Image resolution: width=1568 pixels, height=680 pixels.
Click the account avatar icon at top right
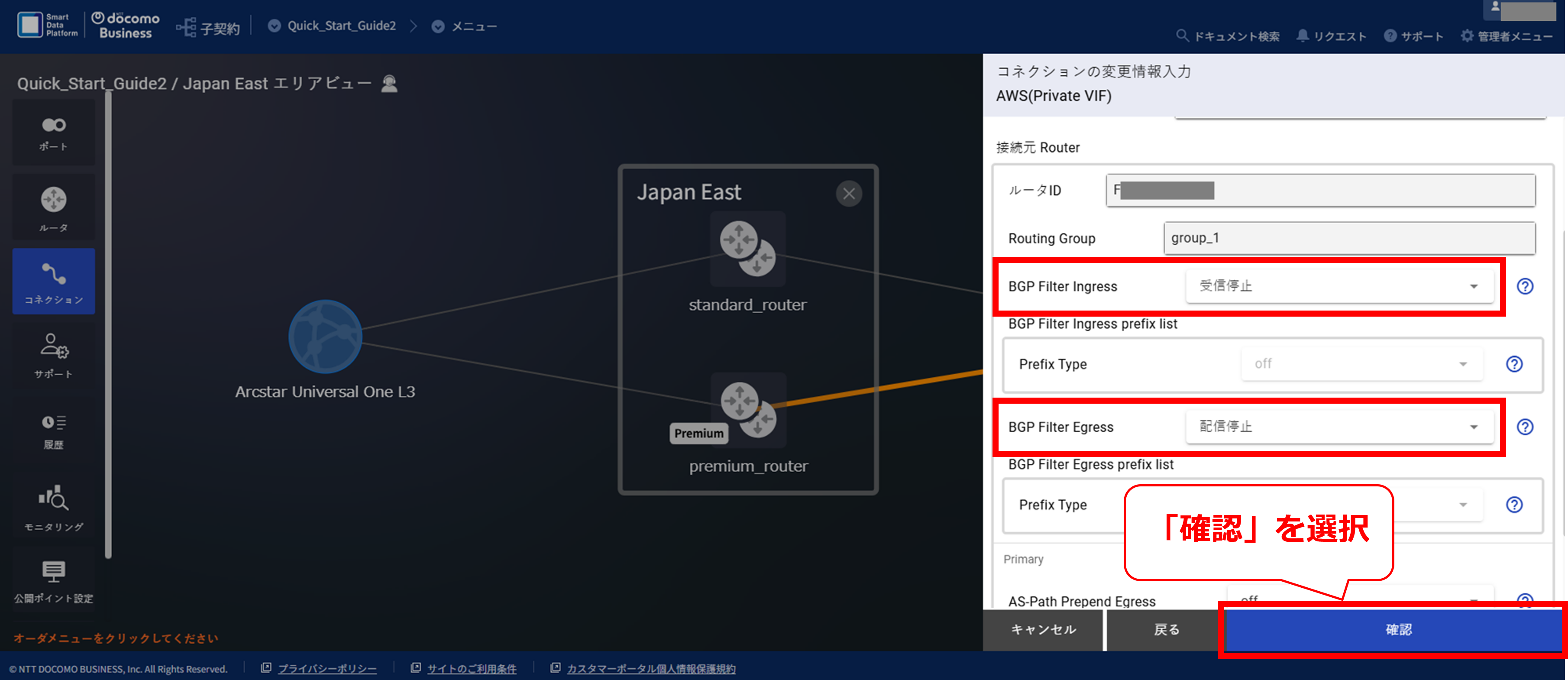pyautogui.click(x=1495, y=6)
